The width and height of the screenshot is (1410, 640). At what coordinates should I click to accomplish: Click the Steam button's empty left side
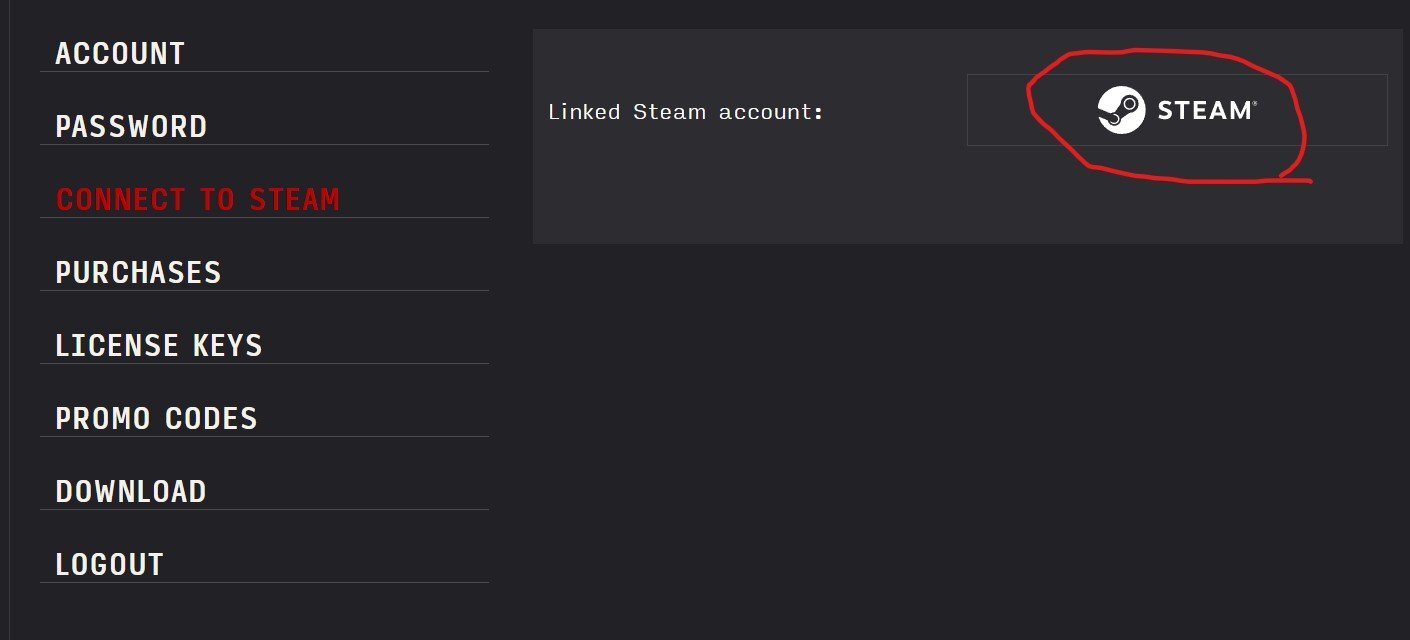997,110
